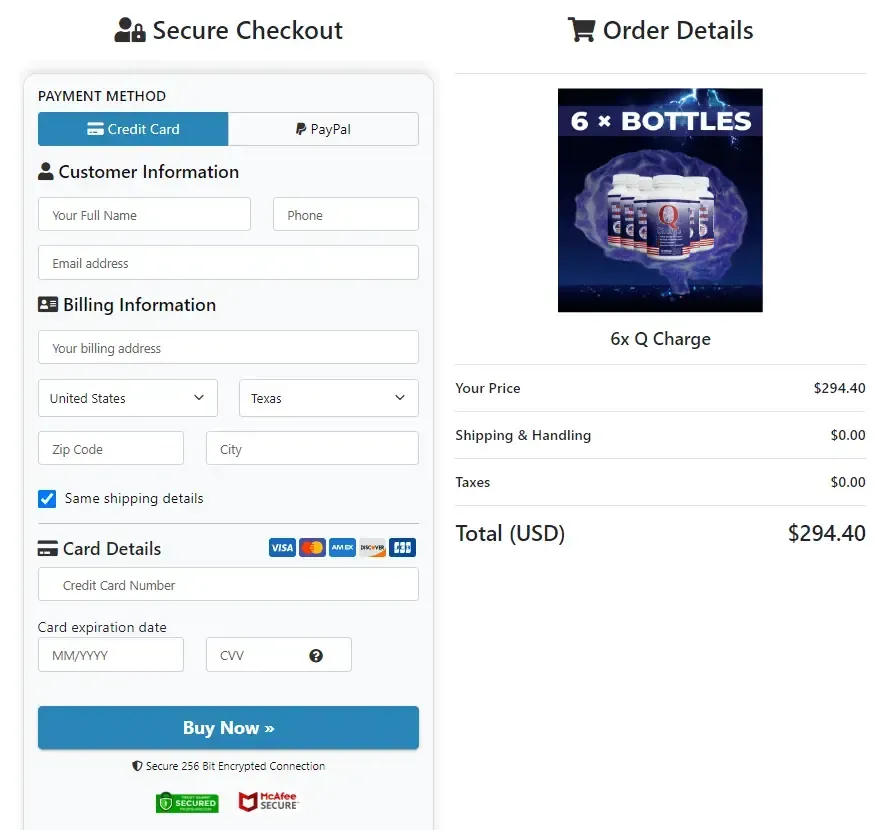
Task: Click the Email address input field
Action: [x=228, y=263]
